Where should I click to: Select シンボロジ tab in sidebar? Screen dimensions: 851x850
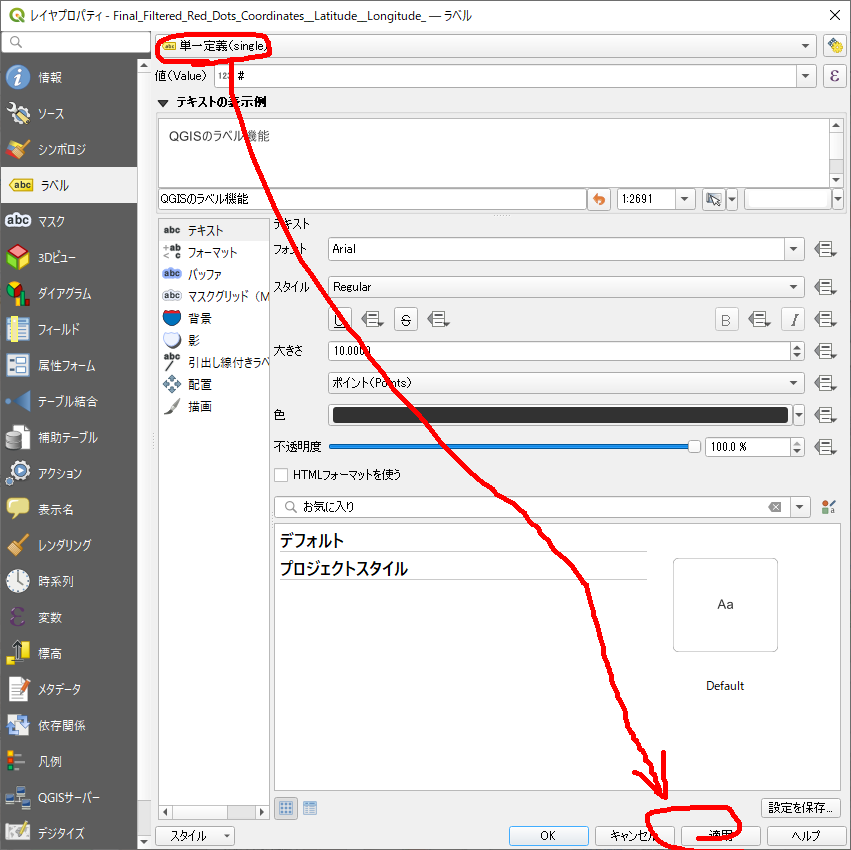point(62,150)
